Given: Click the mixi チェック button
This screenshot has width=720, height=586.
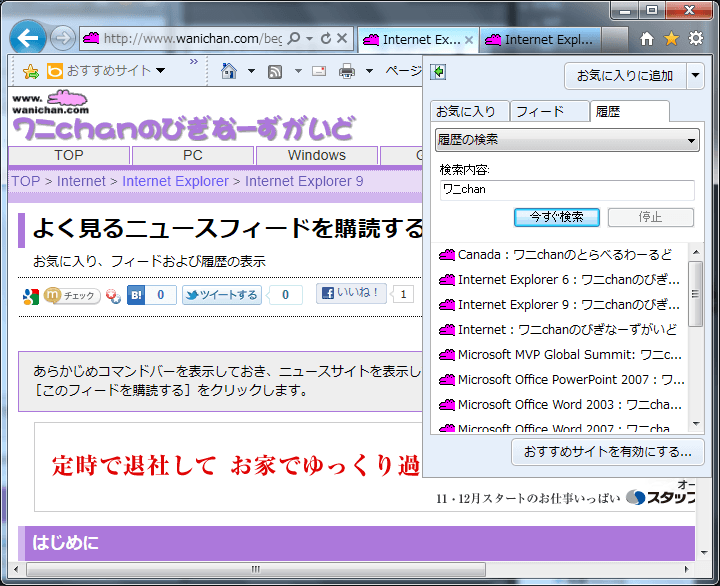Looking at the screenshot, I should [72, 295].
